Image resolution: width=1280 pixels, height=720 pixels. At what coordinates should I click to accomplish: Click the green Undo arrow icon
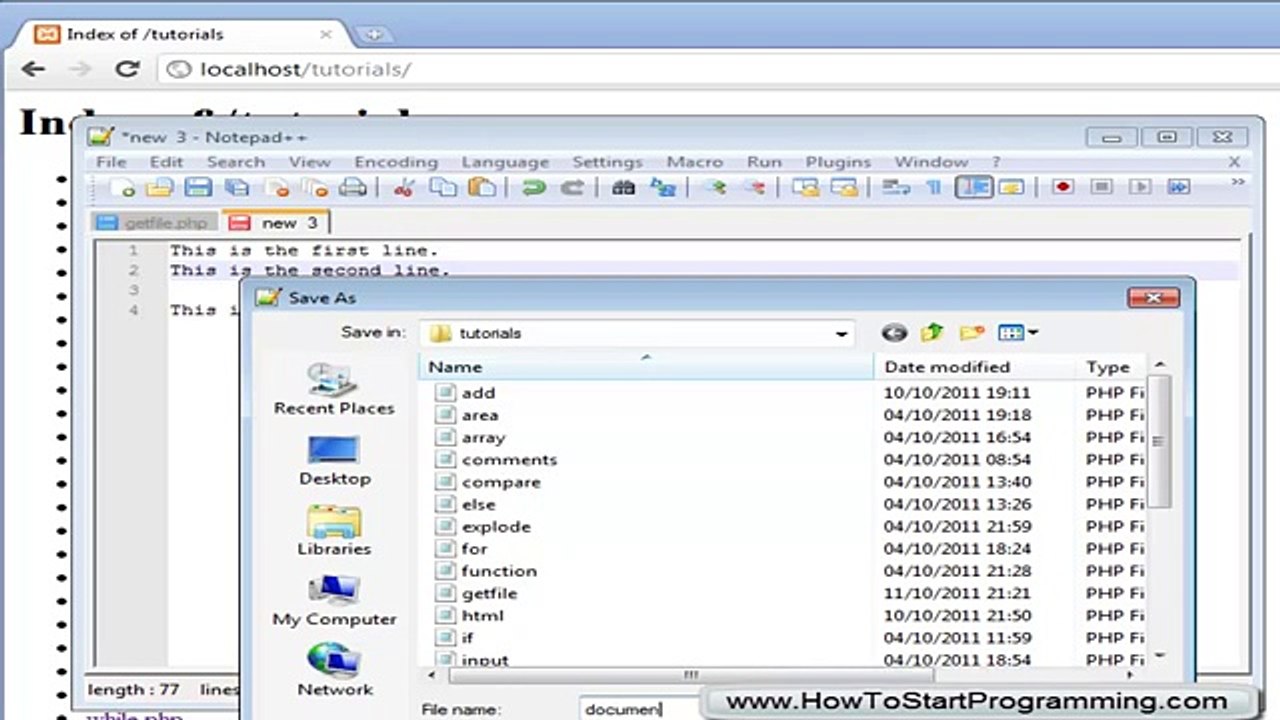[x=534, y=187]
